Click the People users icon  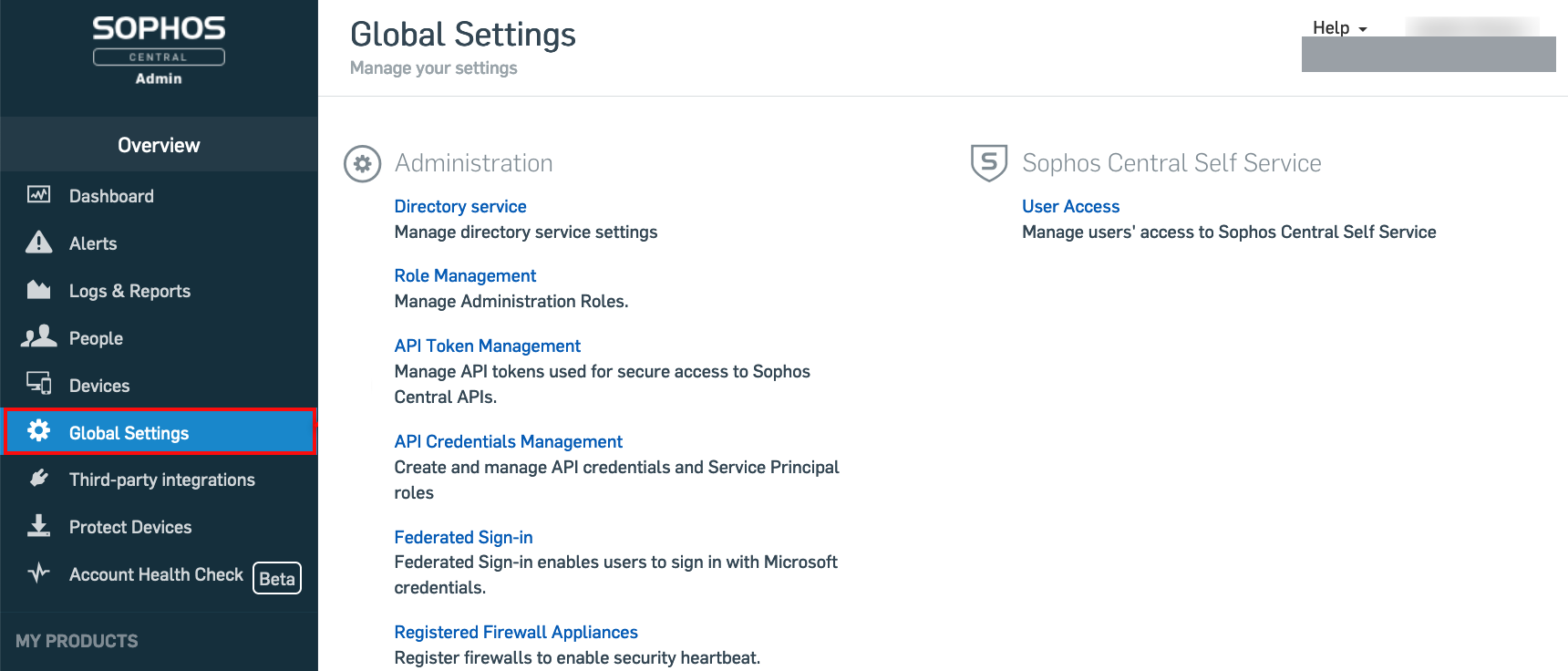(x=38, y=336)
